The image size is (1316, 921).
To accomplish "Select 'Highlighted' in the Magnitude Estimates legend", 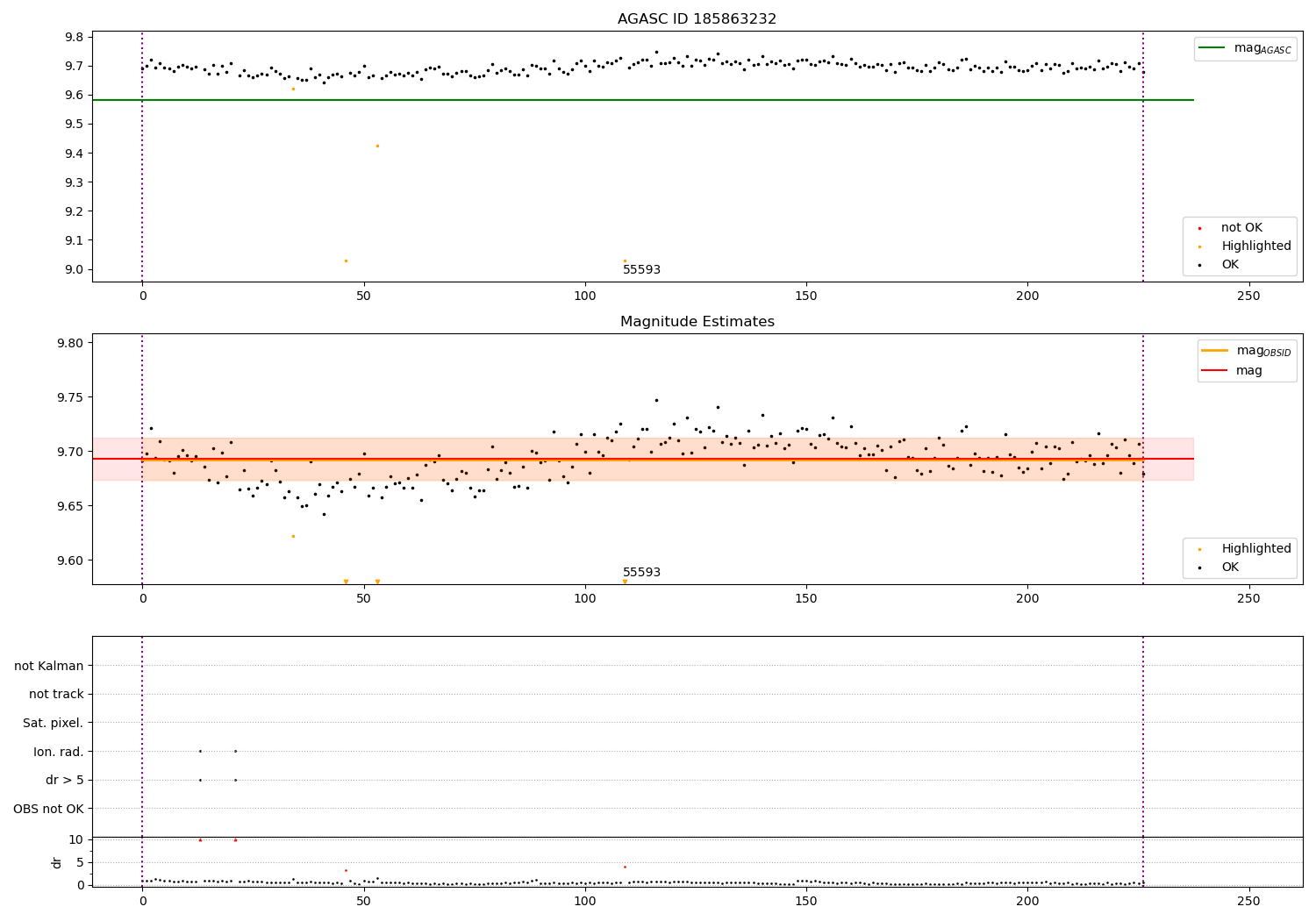I will point(1256,549).
